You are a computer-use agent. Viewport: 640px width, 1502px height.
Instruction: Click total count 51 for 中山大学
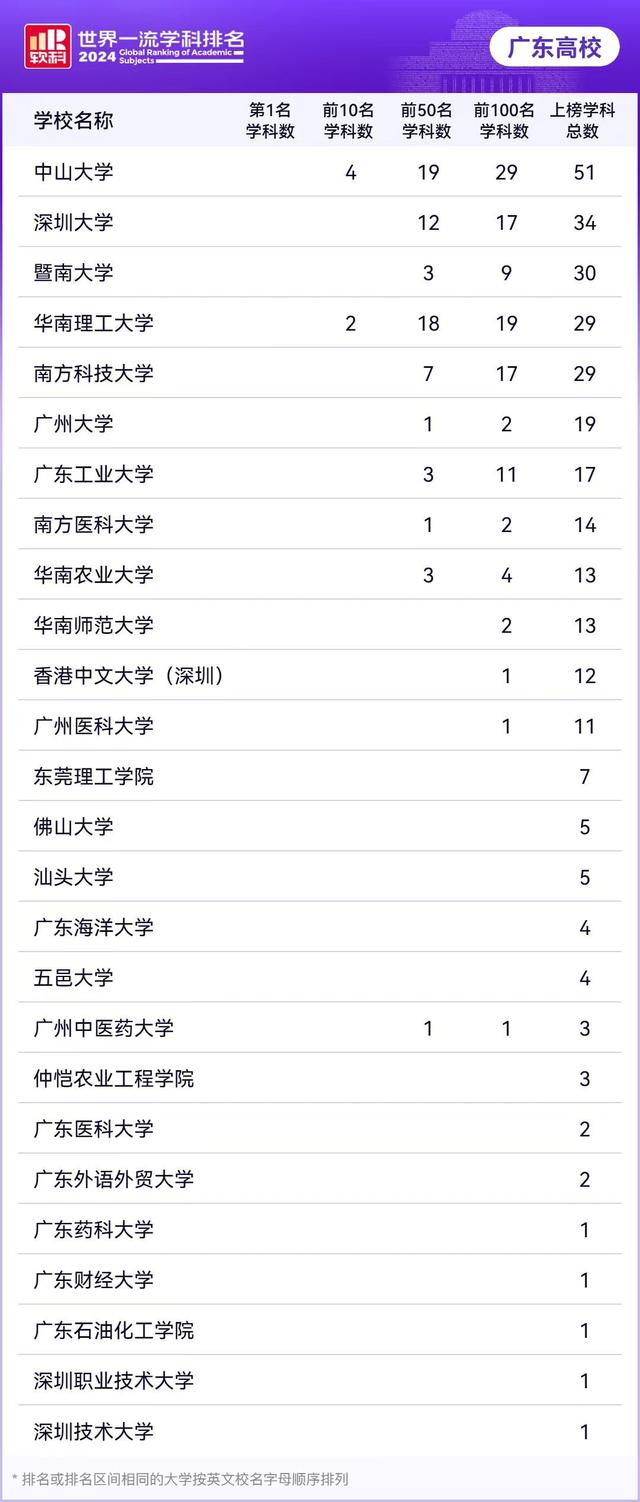tap(585, 172)
